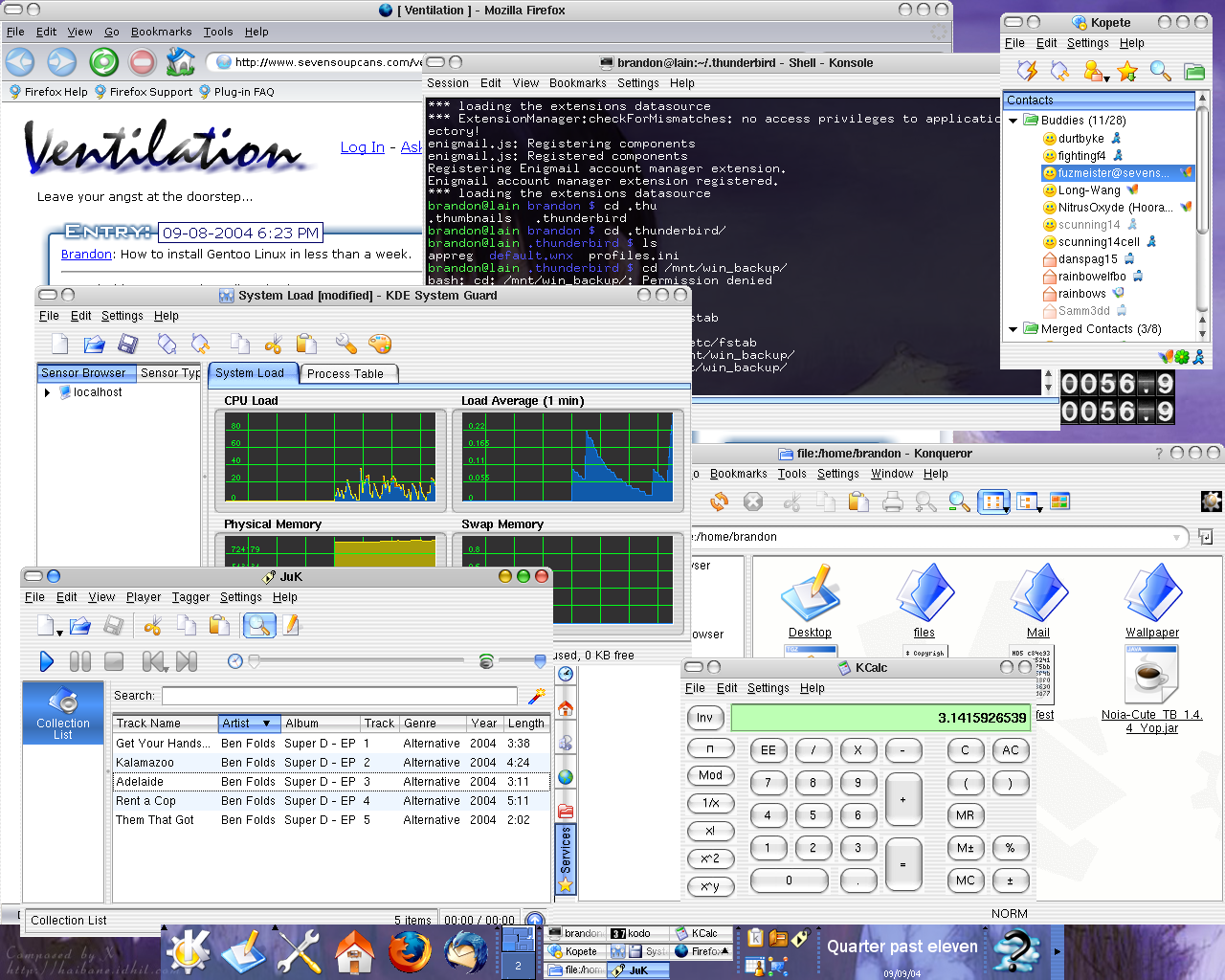The image size is (1225, 980).
Task: Click the volume slider handle in JuK
Action: click(x=540, y=661)
